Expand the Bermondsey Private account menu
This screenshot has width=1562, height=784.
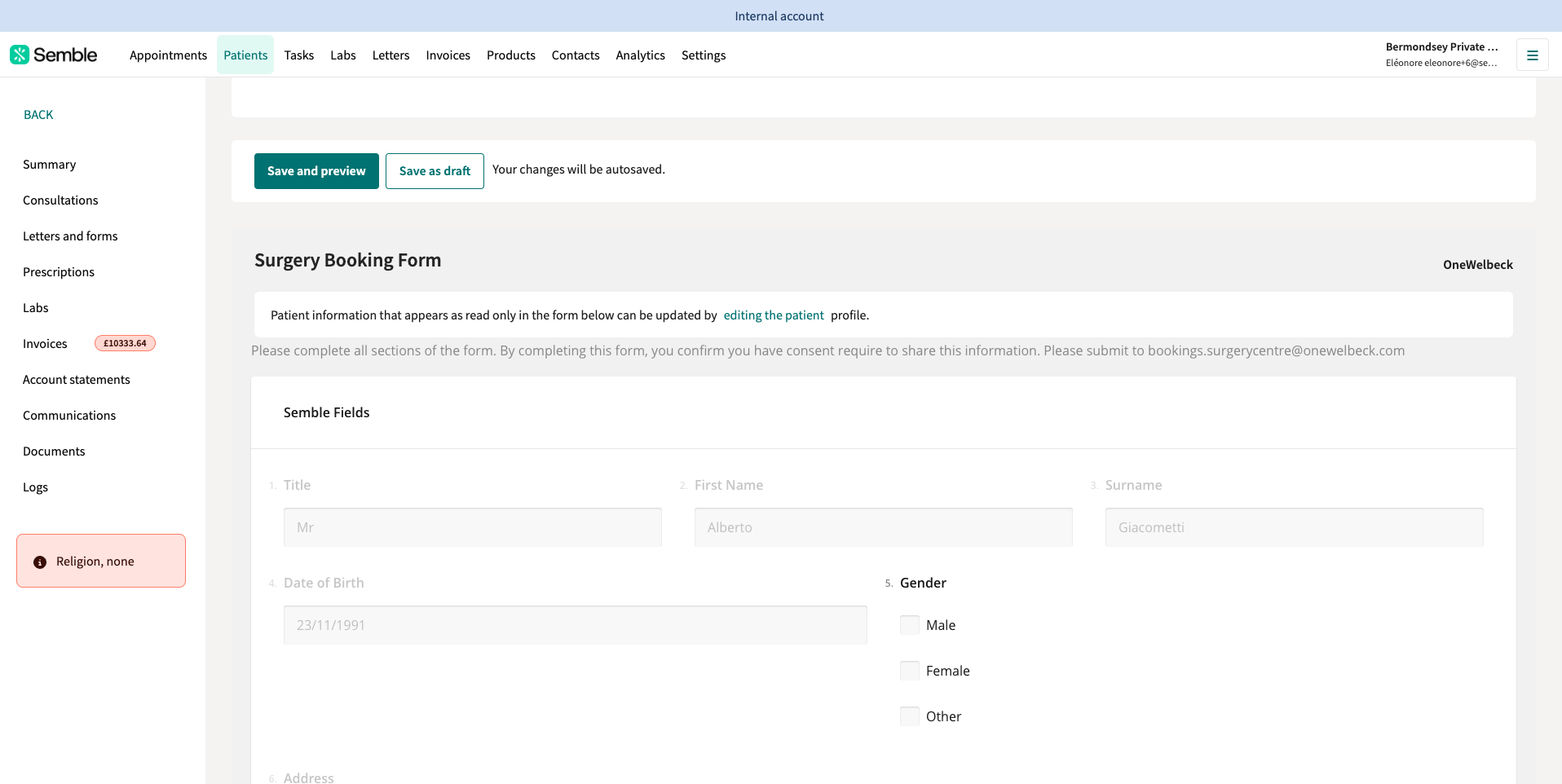coord(1441,55)
